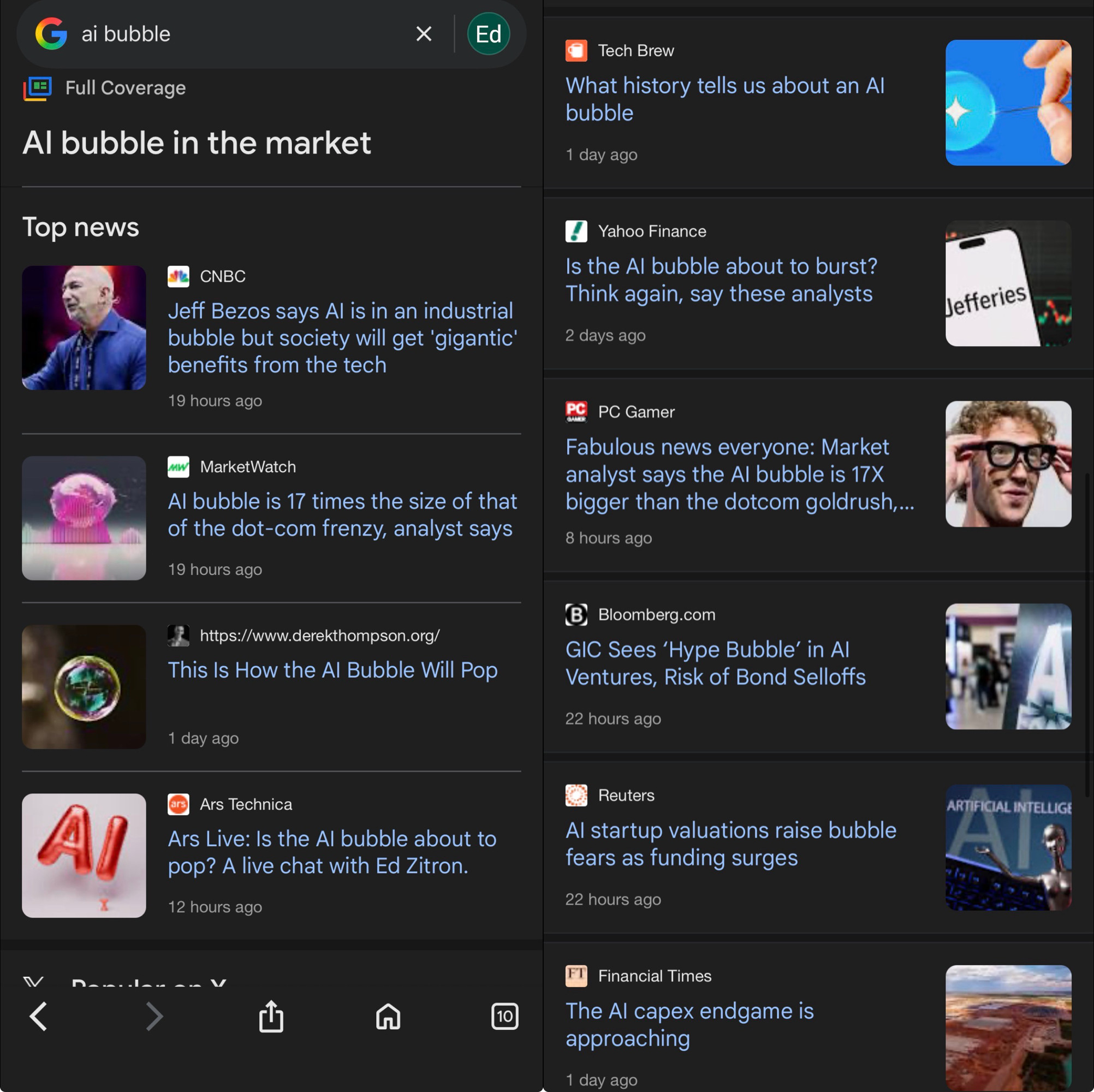The height and width of the screenshot is (1092, 1094).
Task: Tap the Google logo in search bar
Action: coord(51,34)
